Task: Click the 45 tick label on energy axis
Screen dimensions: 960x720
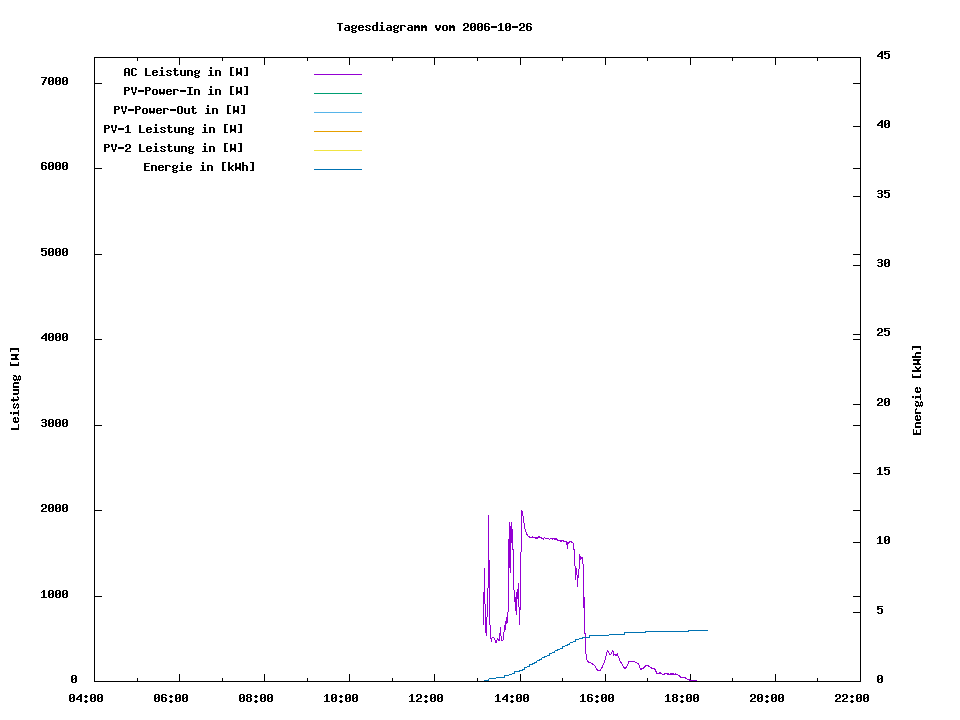Action: coord(883,55)
